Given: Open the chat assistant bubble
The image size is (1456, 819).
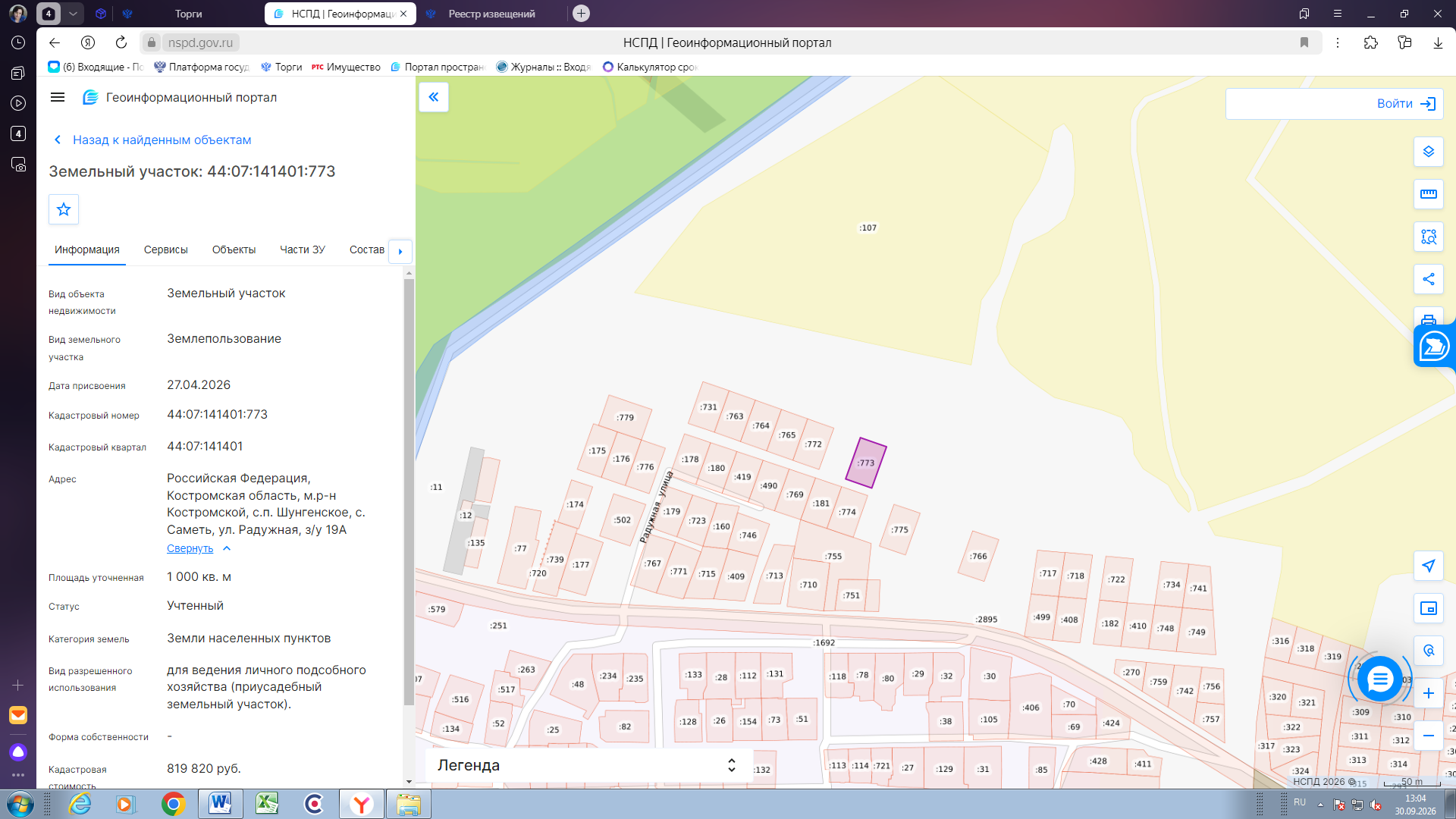Looking at the screenshot, I should (x=1379, y=679).
